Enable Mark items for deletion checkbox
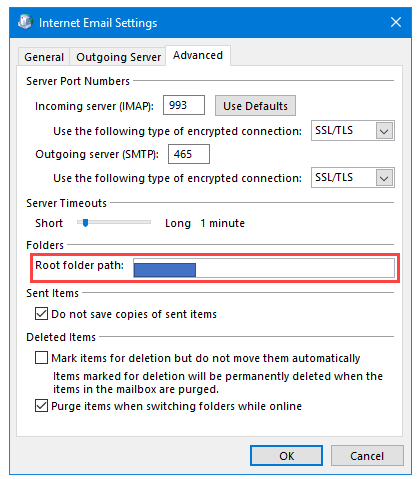This screenshot has width=418, height=479. (x=41, y=358)
